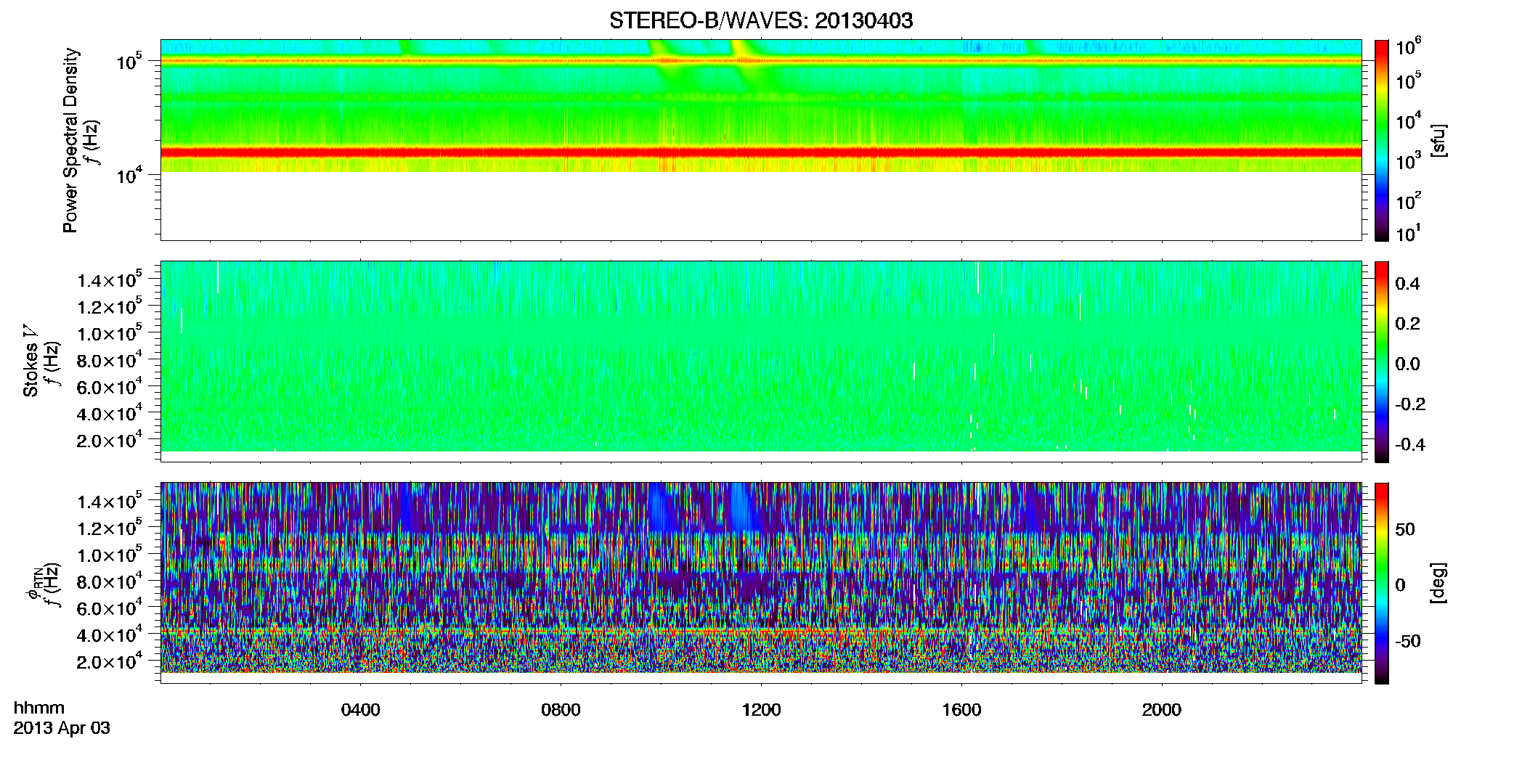This screenshot has width=1522, height=784.
Task: Click the 1600 time axis label
Action: click(x=961, y=710)
